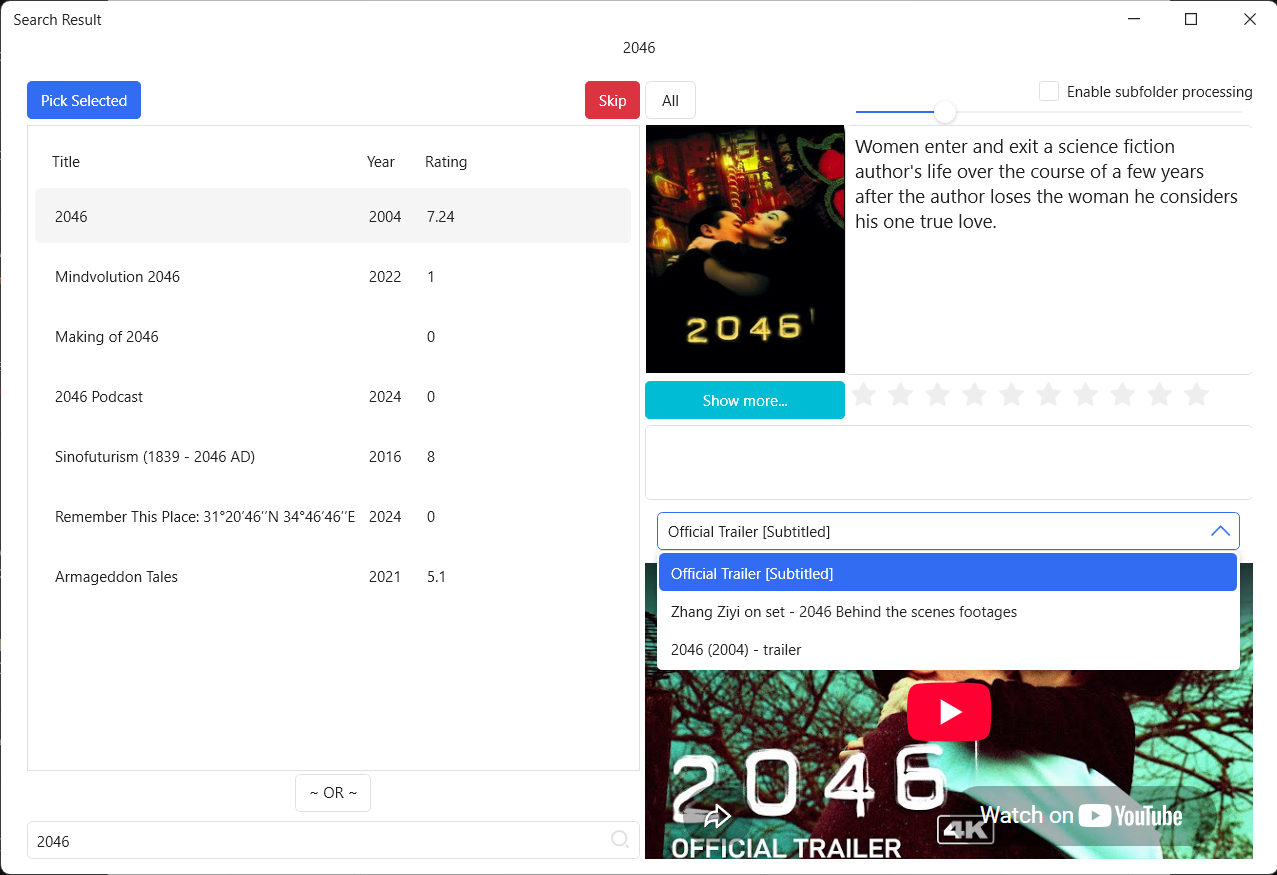This screenshot has height=875, width=1277.
Task: Play the YouTube trailer video
Action: (x=949, y=712)
